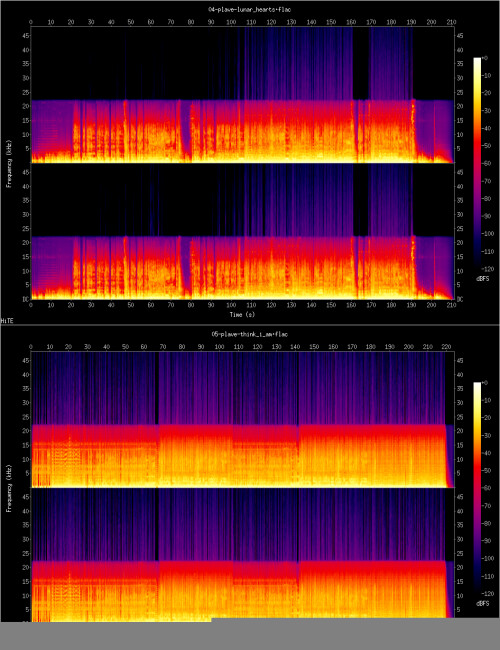Image resolution: width=500 pixels, height=650 pixels.
Task: Click the 'HiTE' text at the left edge
Action: click(6, 321)
